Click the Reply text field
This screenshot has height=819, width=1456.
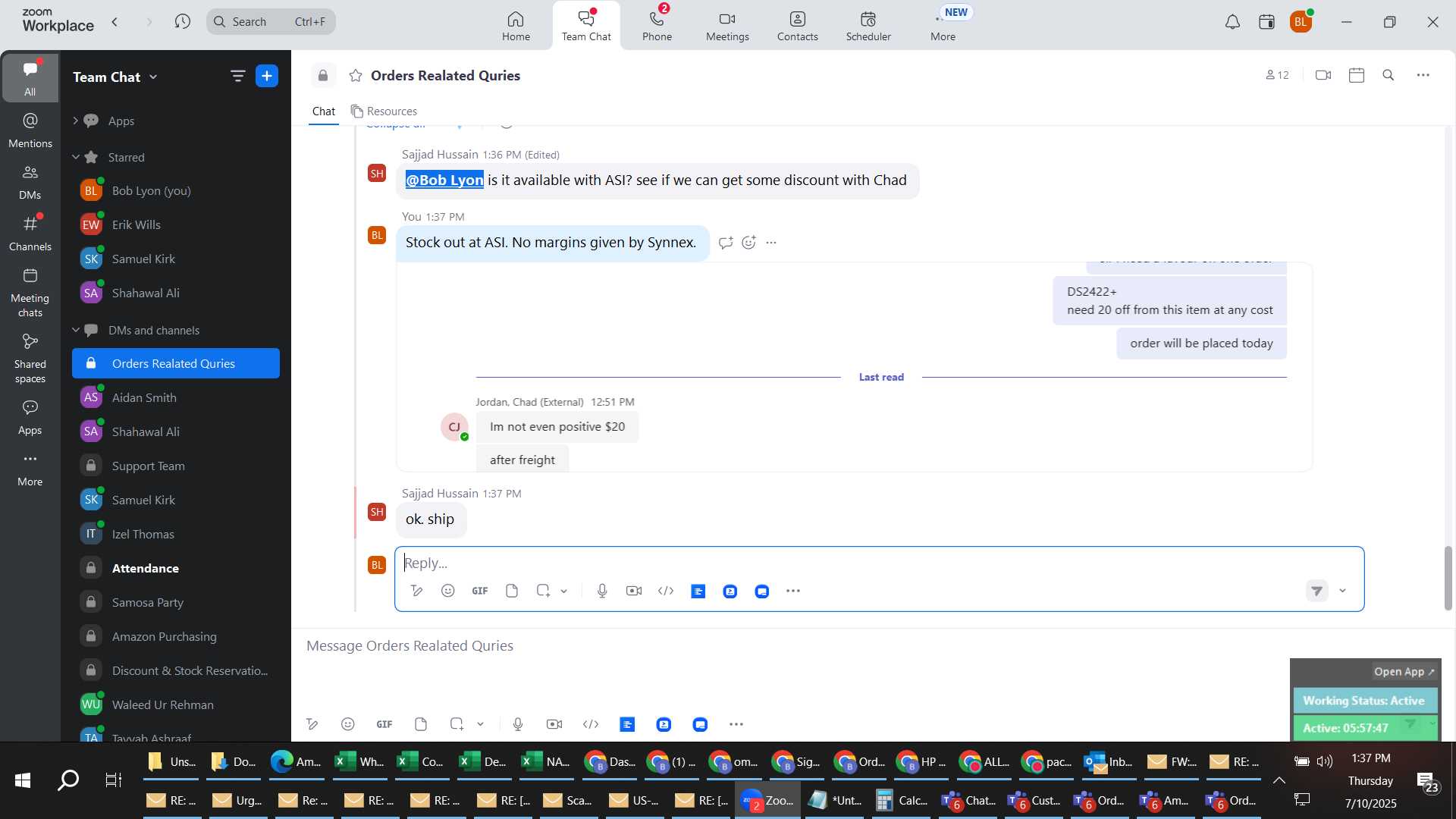click(x=880, y=563)
